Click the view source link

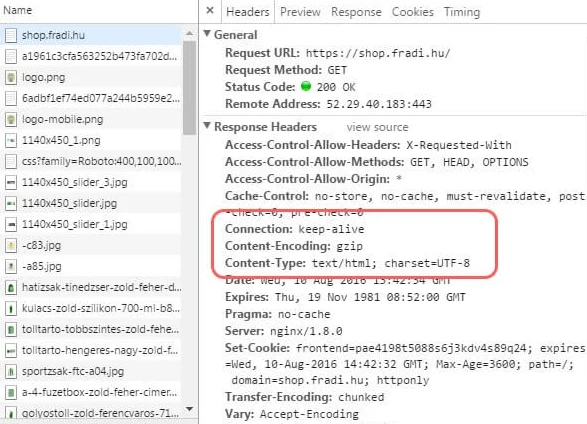377,127
